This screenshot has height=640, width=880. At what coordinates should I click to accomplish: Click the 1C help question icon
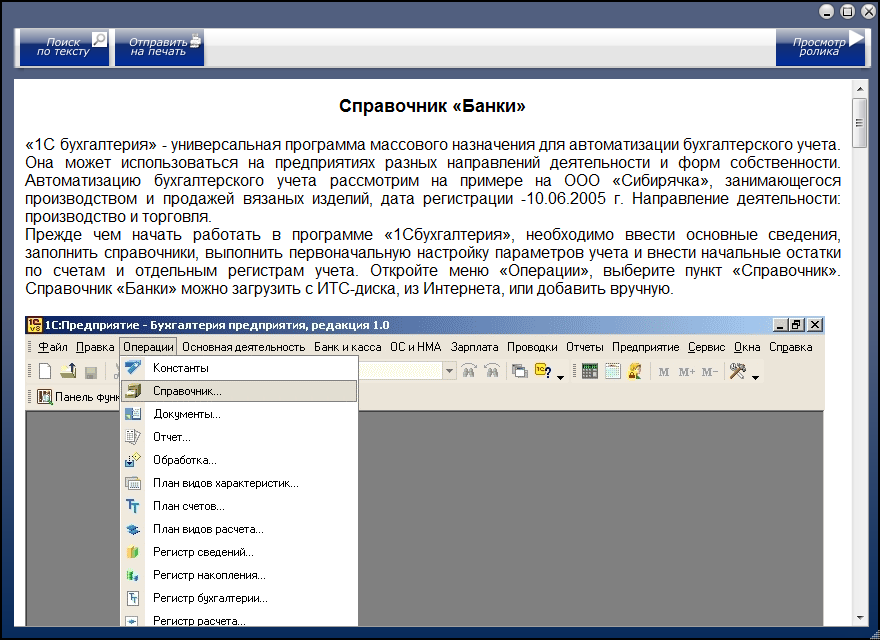(543, 371)
